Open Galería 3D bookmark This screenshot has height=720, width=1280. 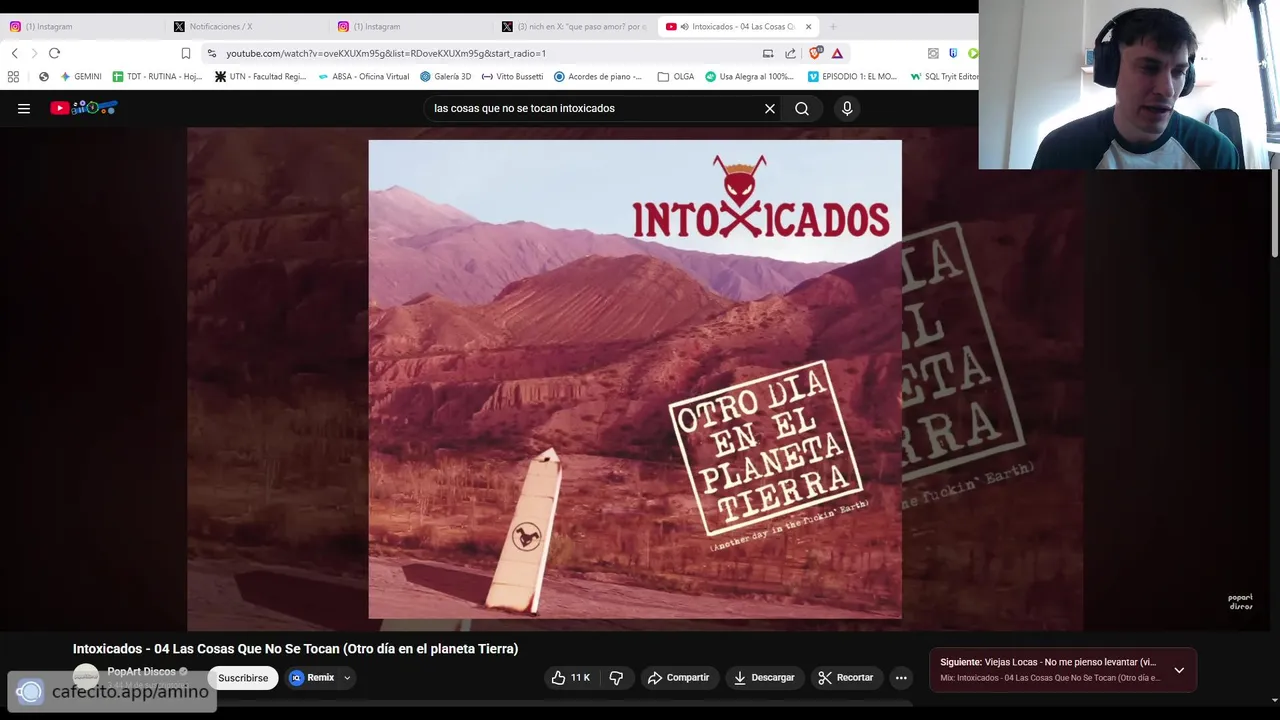(445, 76)
